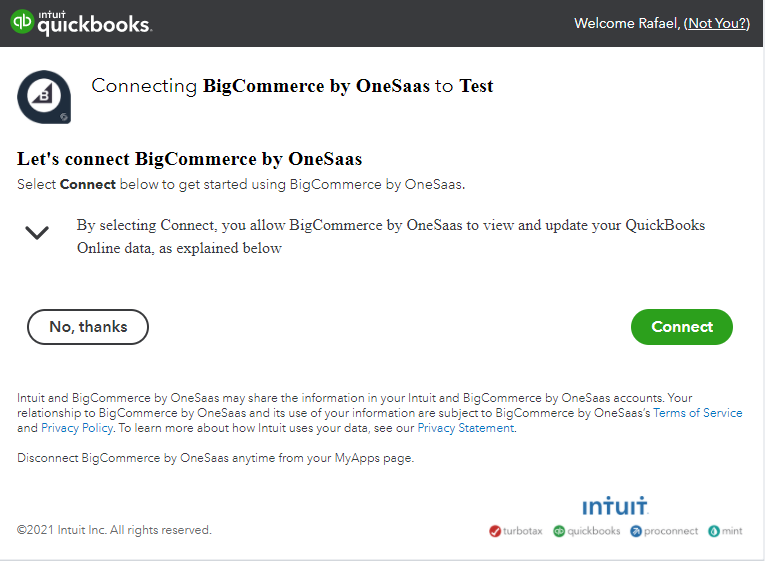Click the Welcome Rafael greeting text
Viewport: 765px width, 561px height.
627,23
